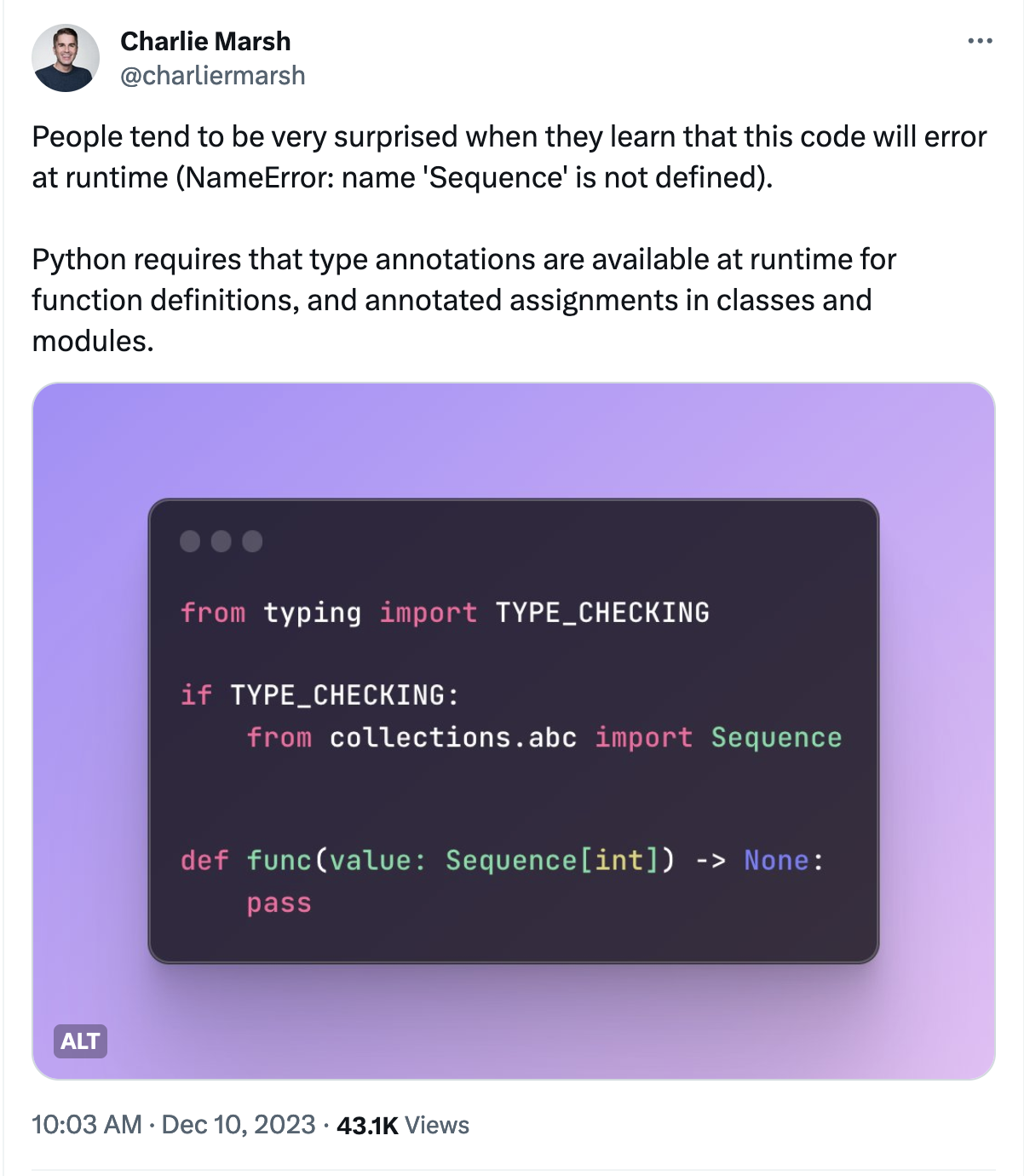Click 'collections.abc' in the code snippet

[453, 737]
